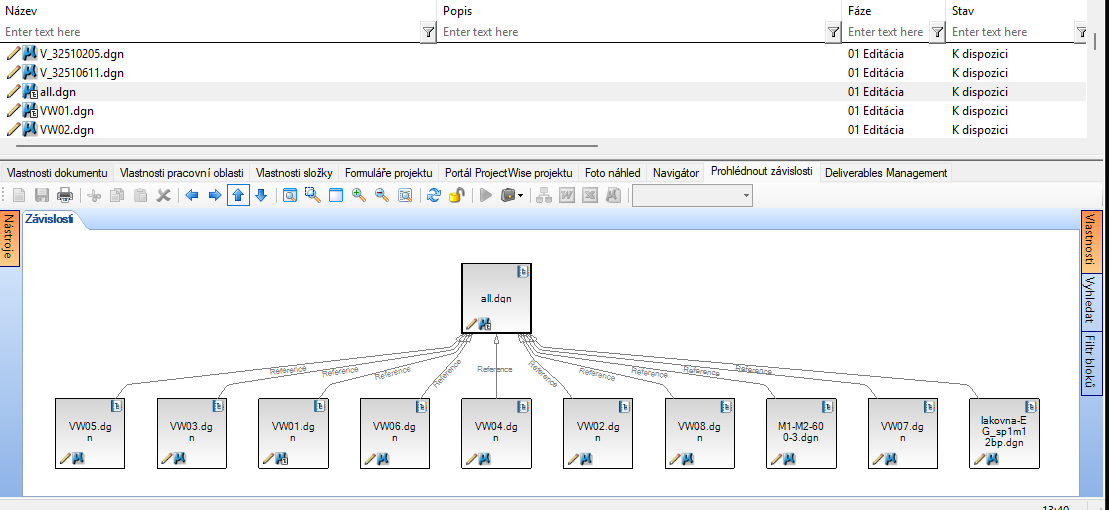Viewport: 1109px width, 510px height.
Task: Click the Zoom Out magnifier icon
Action: tap(382, 195)
